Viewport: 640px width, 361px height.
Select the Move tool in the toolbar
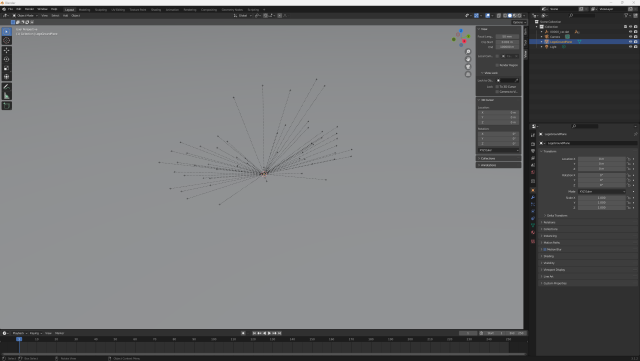coord(7,50)
